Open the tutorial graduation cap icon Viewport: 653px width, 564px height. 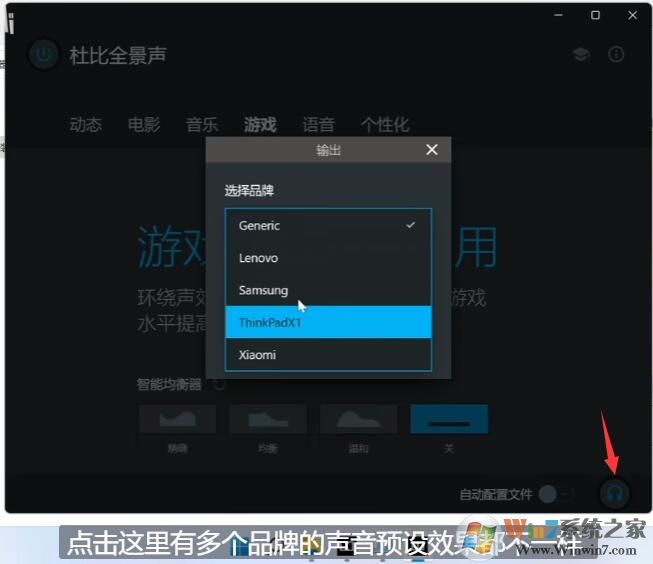581,55
